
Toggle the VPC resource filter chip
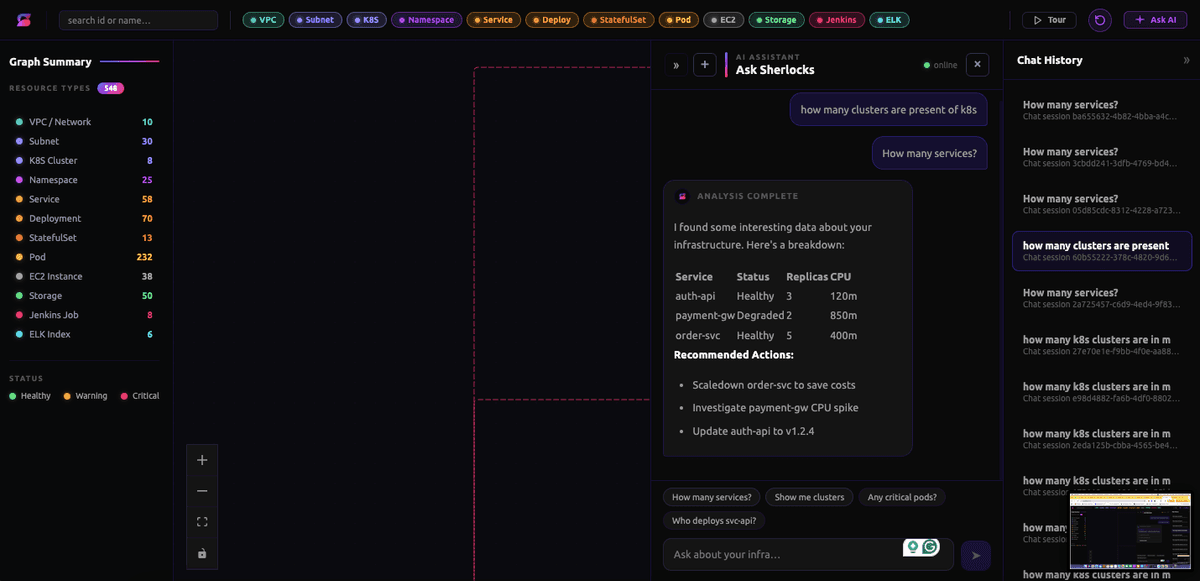(x=262, y=19)
